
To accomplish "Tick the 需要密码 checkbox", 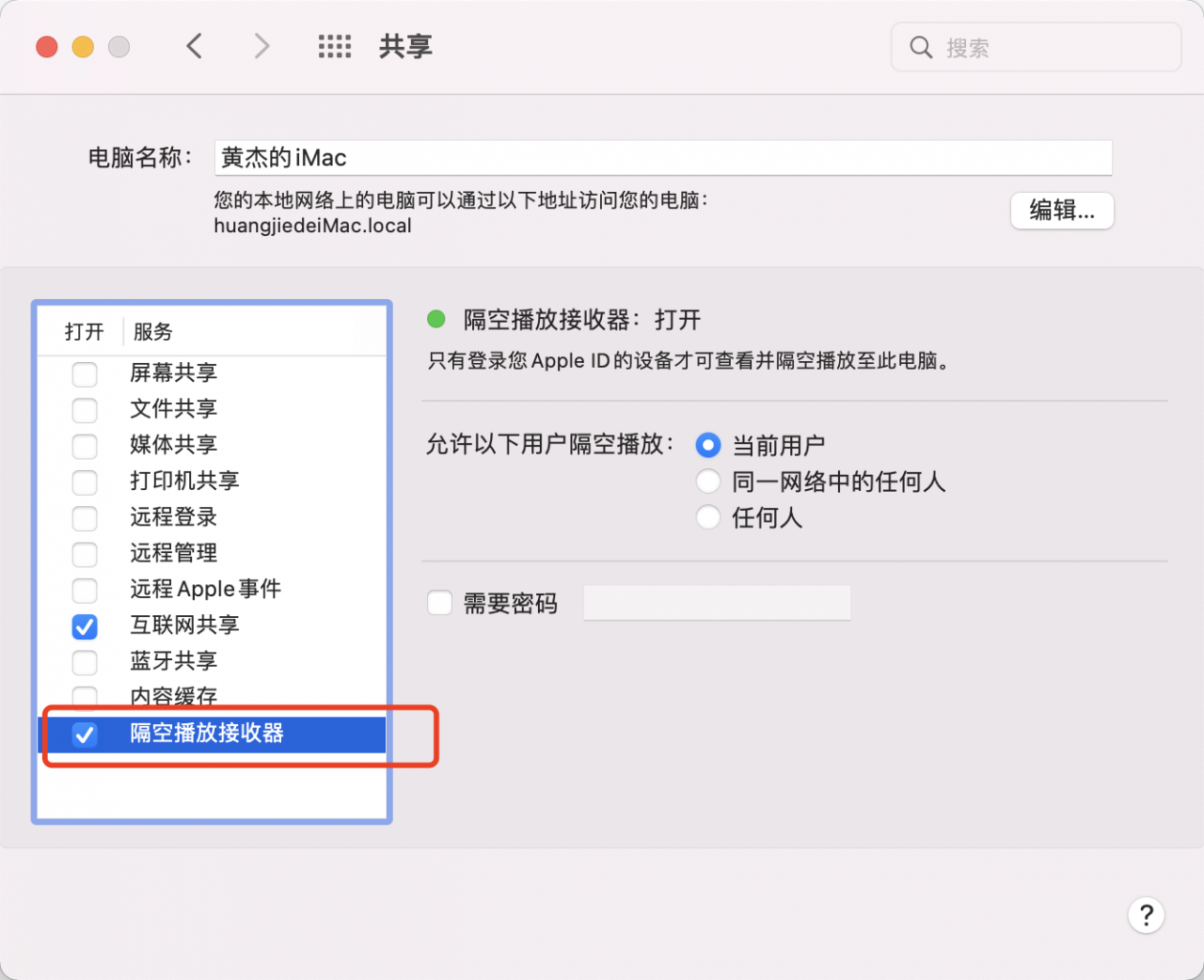I will pos(440,603).
